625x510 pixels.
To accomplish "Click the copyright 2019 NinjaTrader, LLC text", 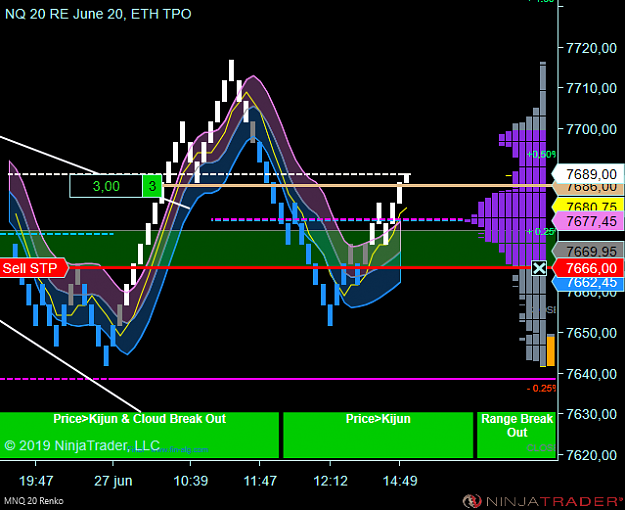I will click(x=83, y=445).
